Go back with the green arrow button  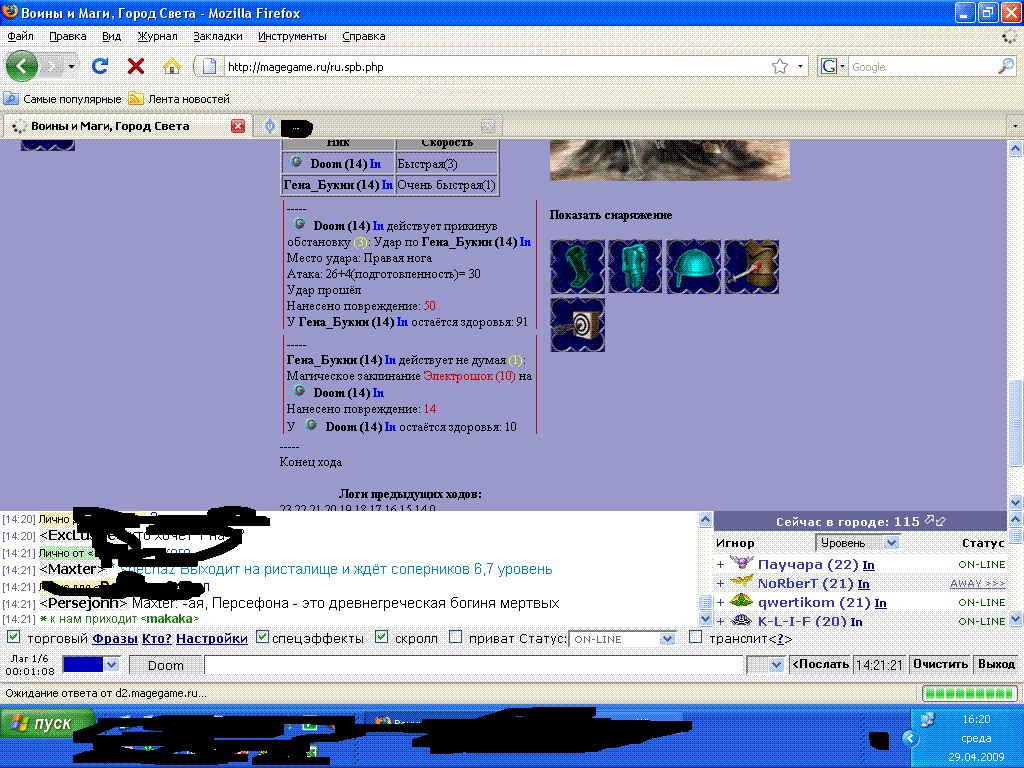[x=21, y=66]
